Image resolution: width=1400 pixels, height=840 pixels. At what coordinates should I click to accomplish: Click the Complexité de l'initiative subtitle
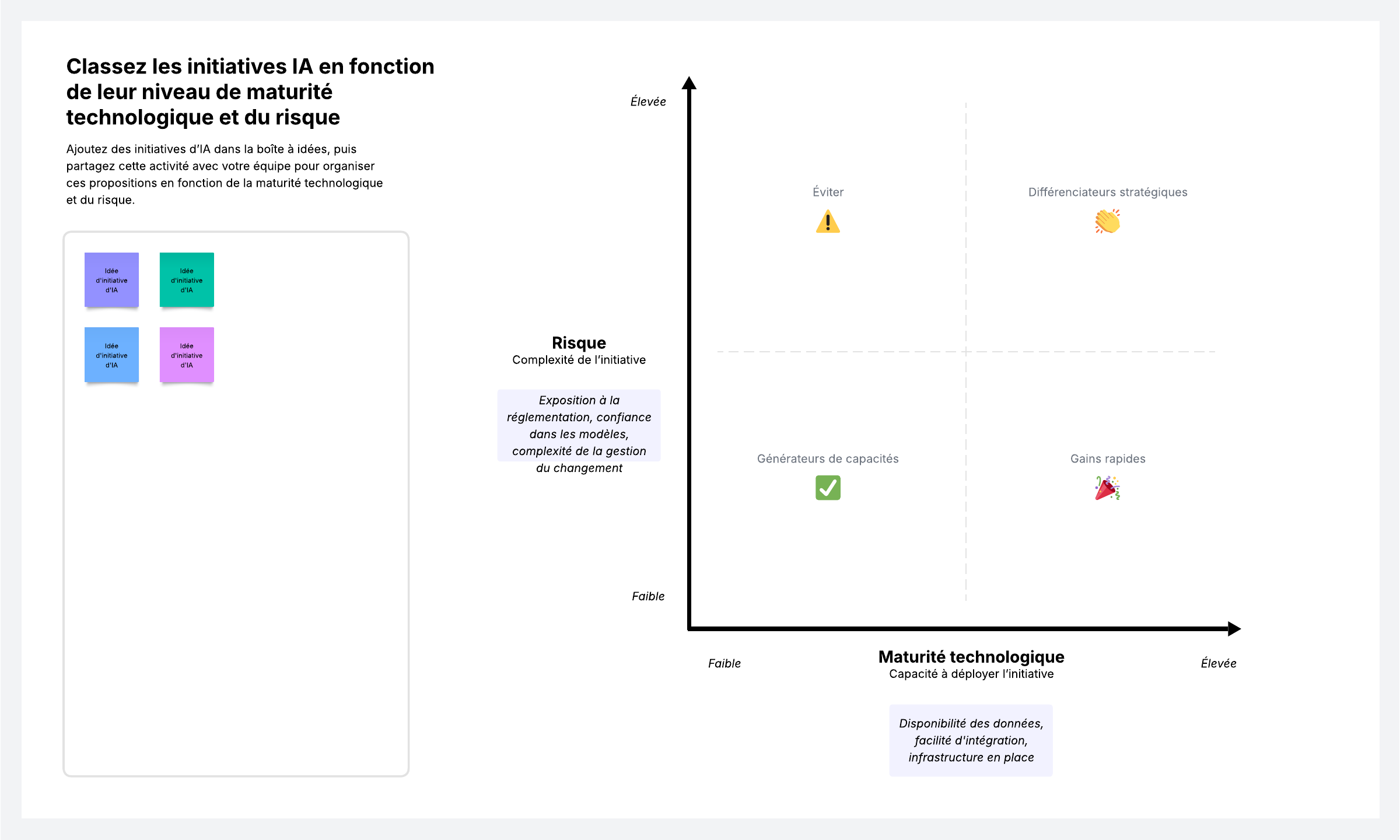click(579, 360)
